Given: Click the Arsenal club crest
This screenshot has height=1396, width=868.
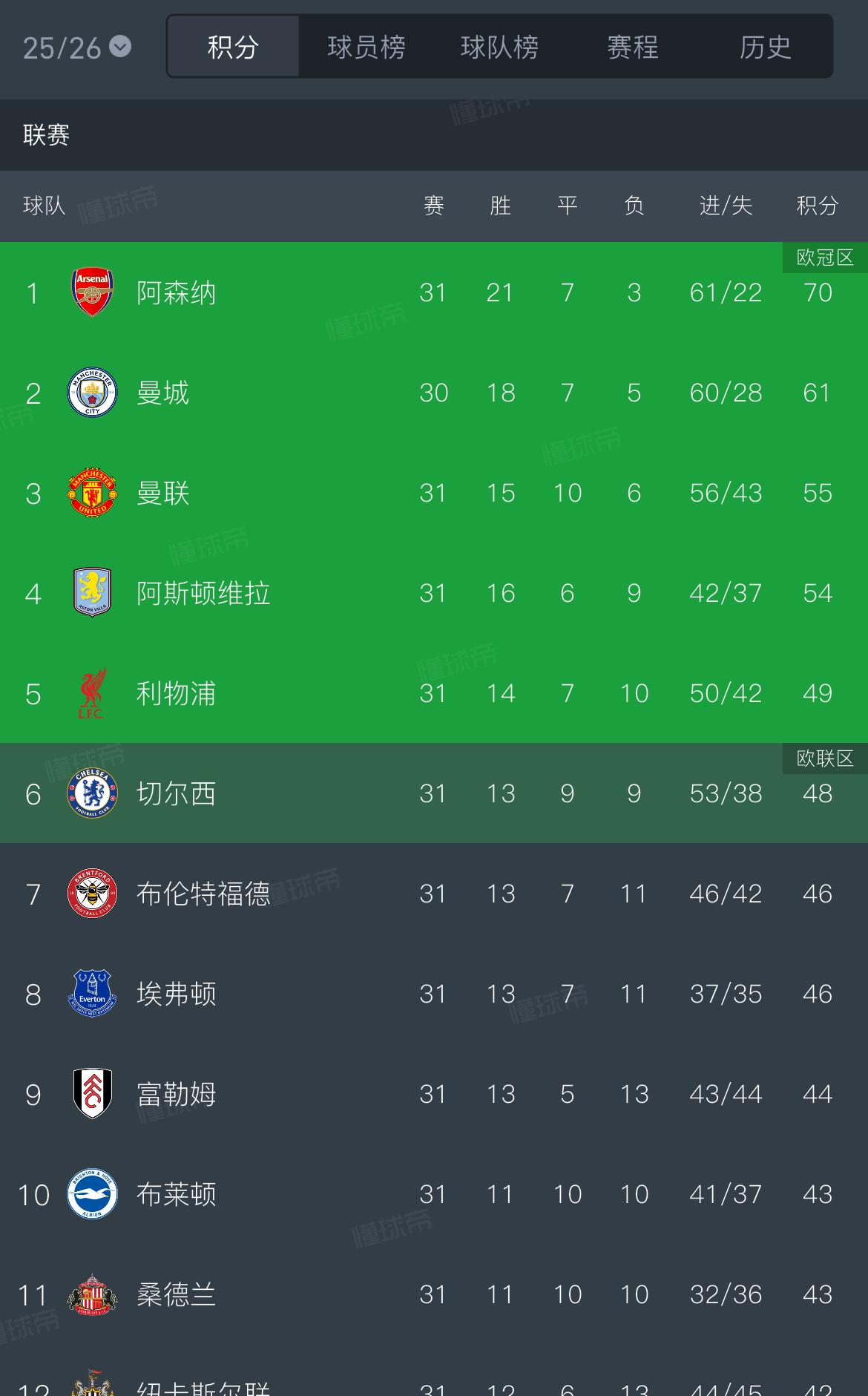Looking at the screenshot, I should click(x=92, y=292).
